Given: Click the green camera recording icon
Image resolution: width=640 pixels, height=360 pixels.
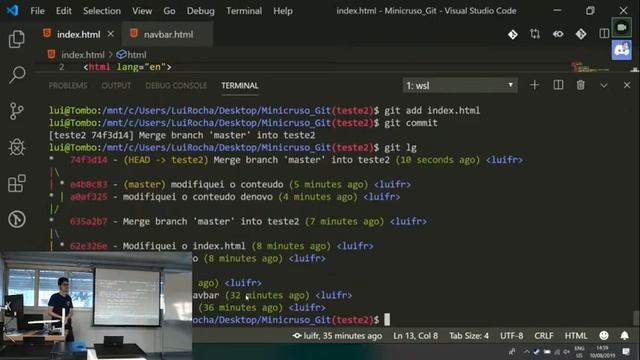Looking at the screenshot, I should point(622,28).
